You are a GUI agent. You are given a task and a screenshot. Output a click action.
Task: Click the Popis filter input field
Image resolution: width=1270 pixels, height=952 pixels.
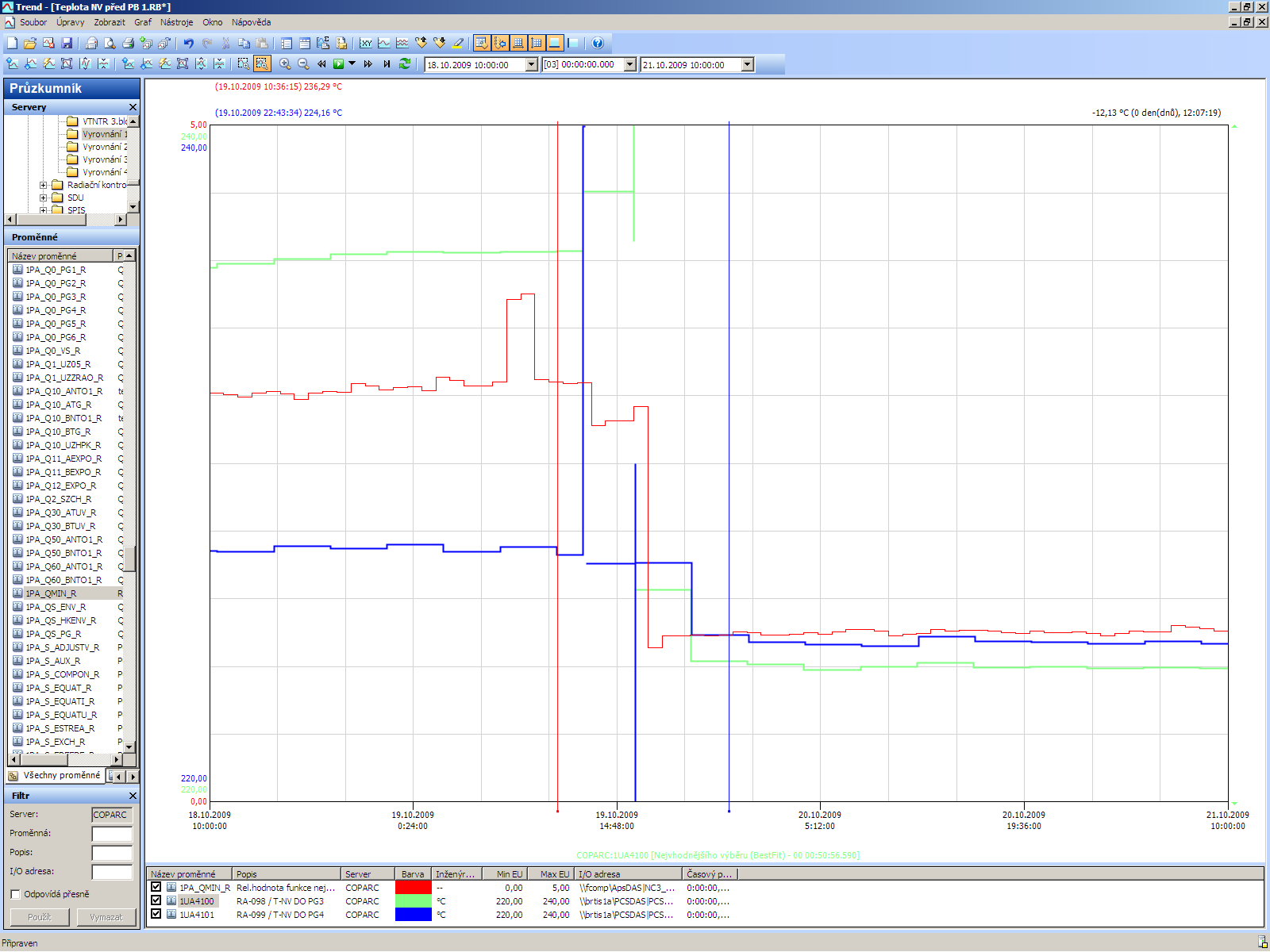click(x=112, y=853)
